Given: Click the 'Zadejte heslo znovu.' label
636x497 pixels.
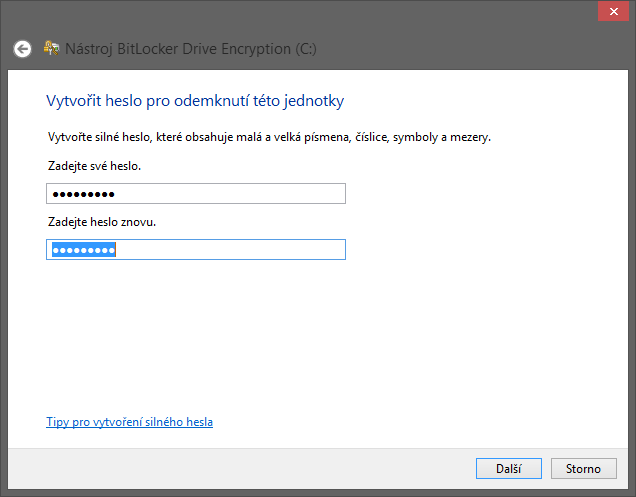Looking at the screenshot, I should (102, 222).
